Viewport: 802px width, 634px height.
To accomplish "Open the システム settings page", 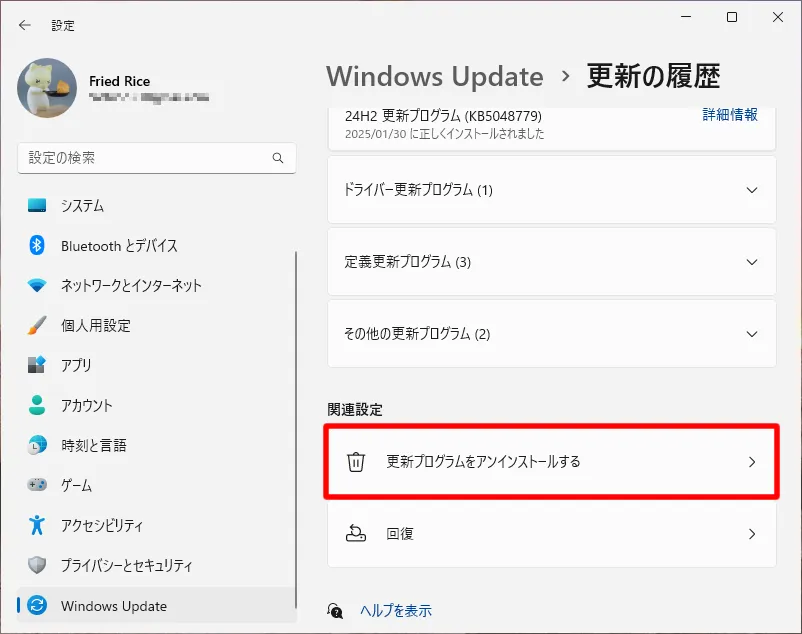I will (x=157, y=206).
